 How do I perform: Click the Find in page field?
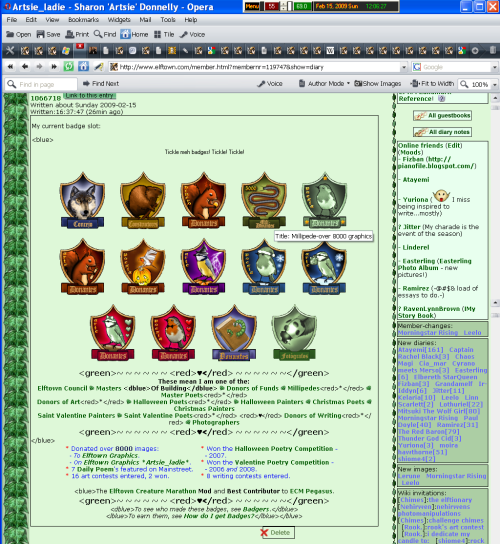[41, 84]
